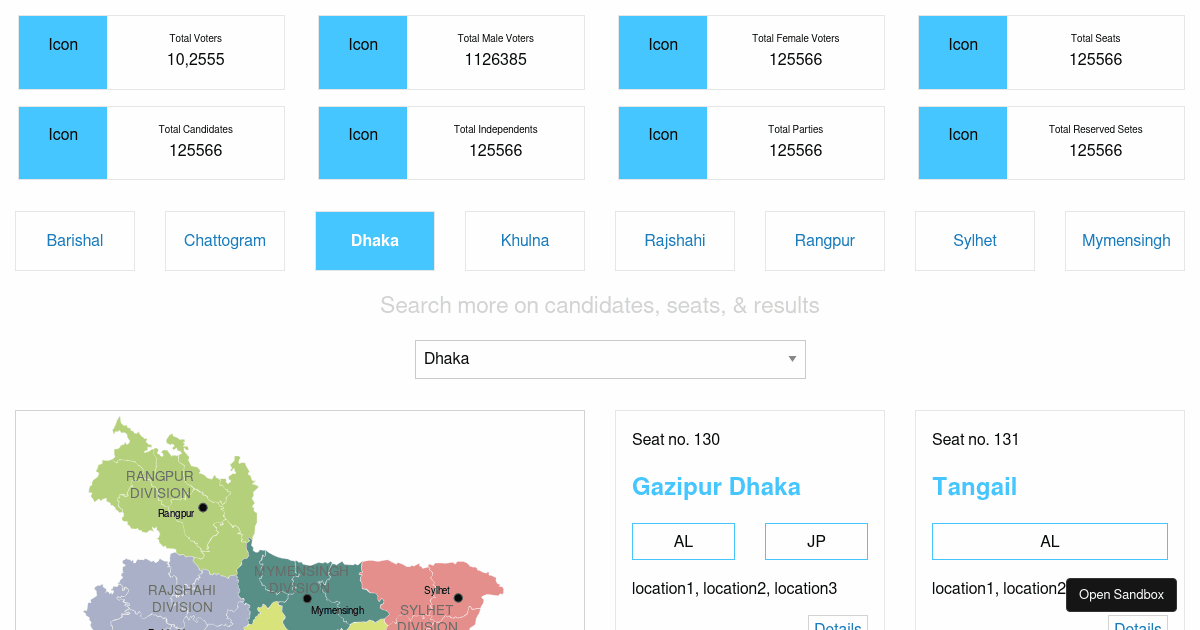Click the AL button under Gazipur Dhaka
1200x630 pixels.
(x=683, y=541)
